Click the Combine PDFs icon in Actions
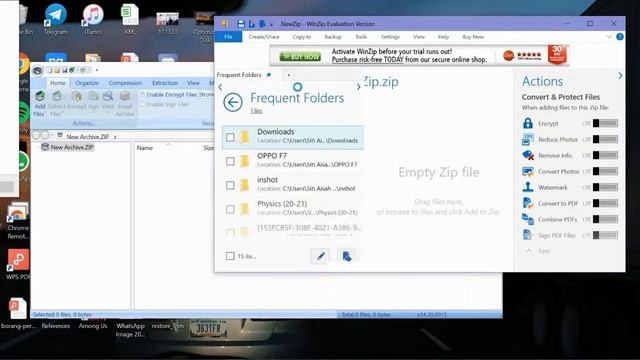 point(528,219)
